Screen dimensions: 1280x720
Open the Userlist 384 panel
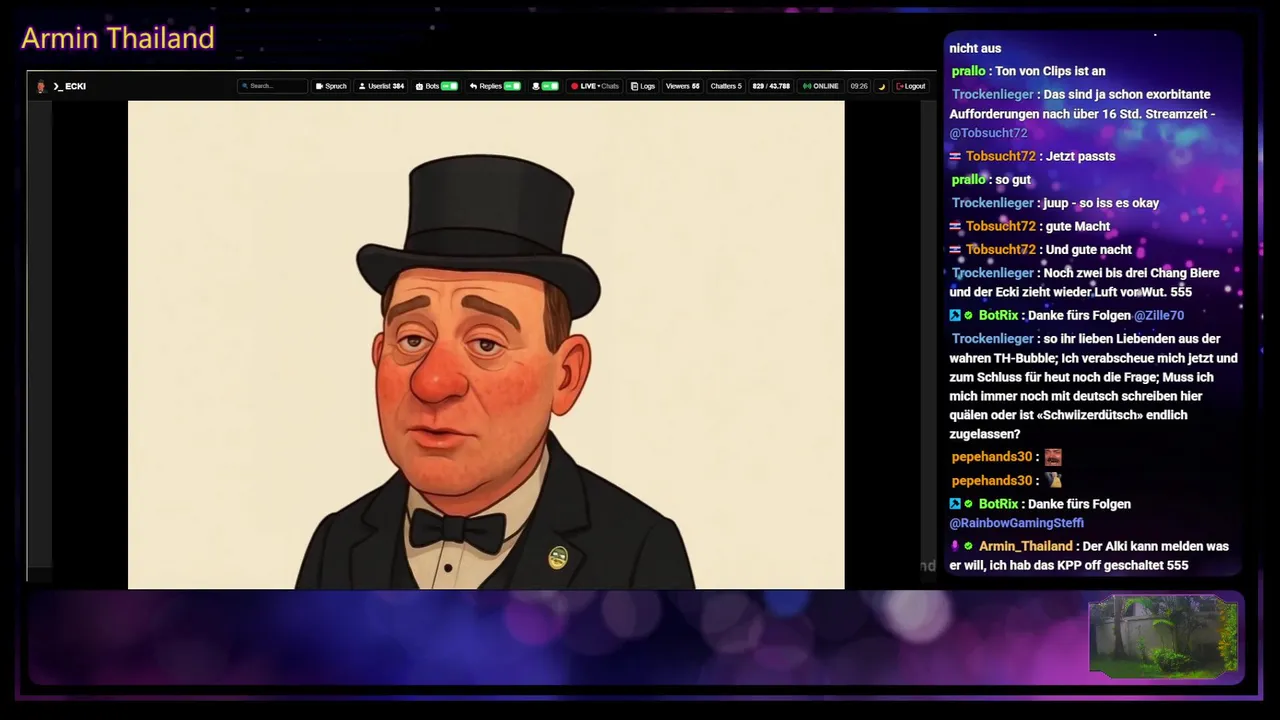(381, 86)
